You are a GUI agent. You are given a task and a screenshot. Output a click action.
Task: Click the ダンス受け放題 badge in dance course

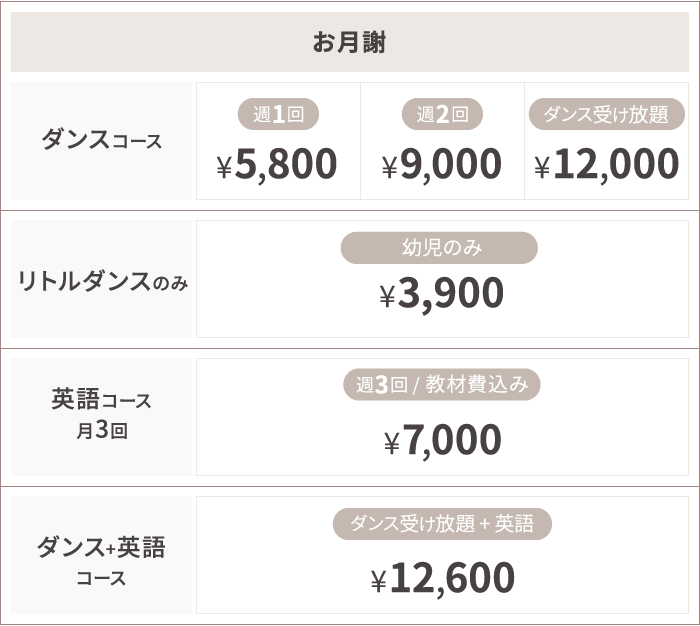pyautogui.click(x=607, y=114)
